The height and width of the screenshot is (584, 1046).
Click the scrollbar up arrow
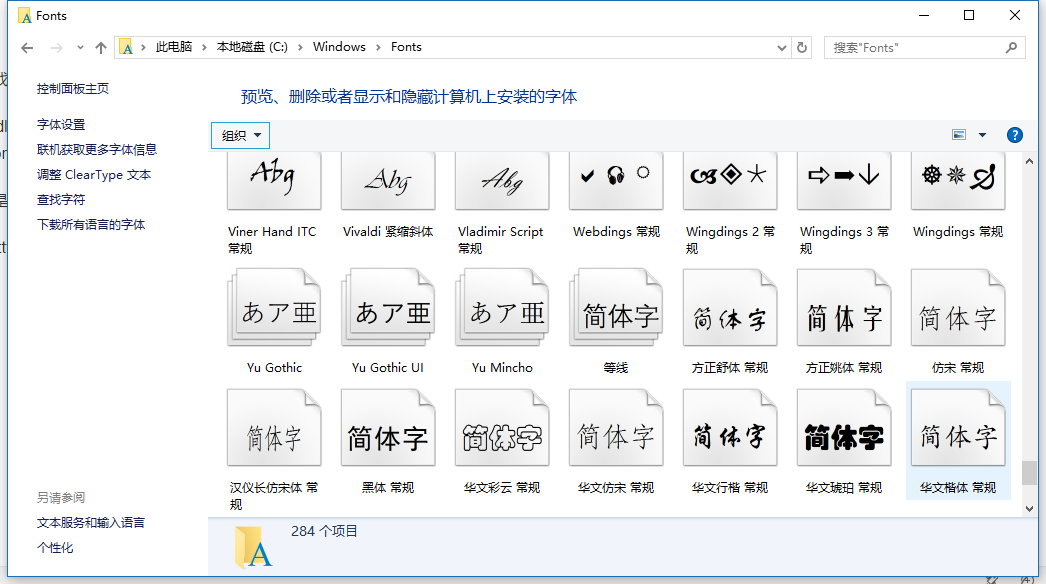coord(1029,161)
